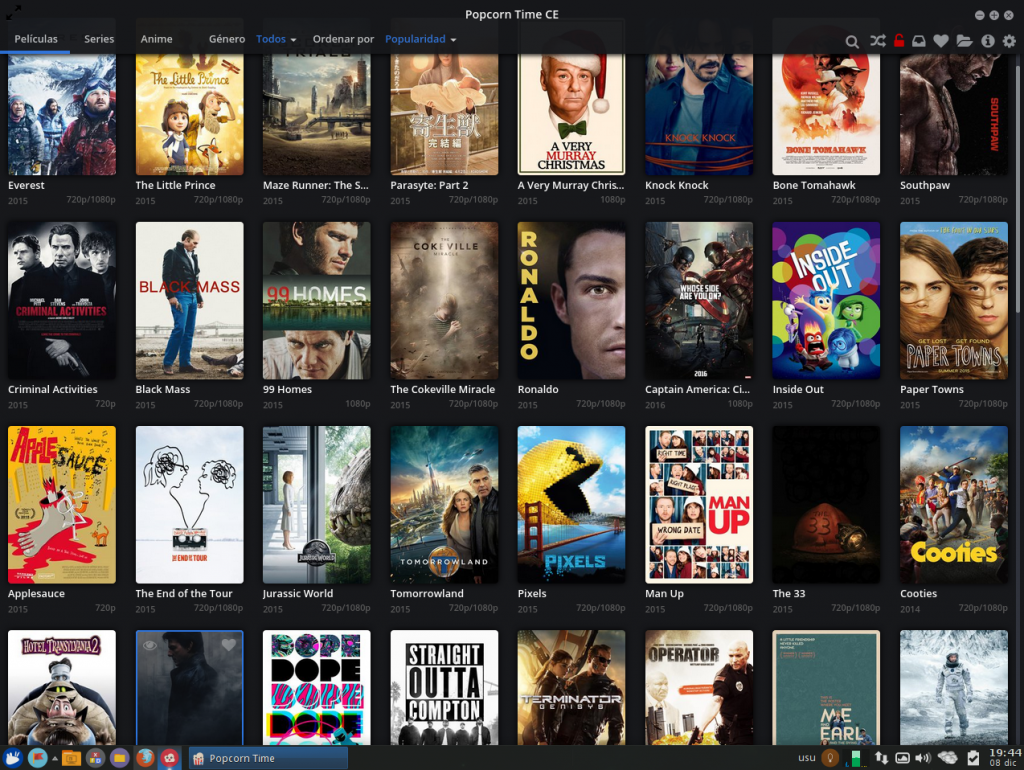Open the search magnifier icon

coord(852,42)
